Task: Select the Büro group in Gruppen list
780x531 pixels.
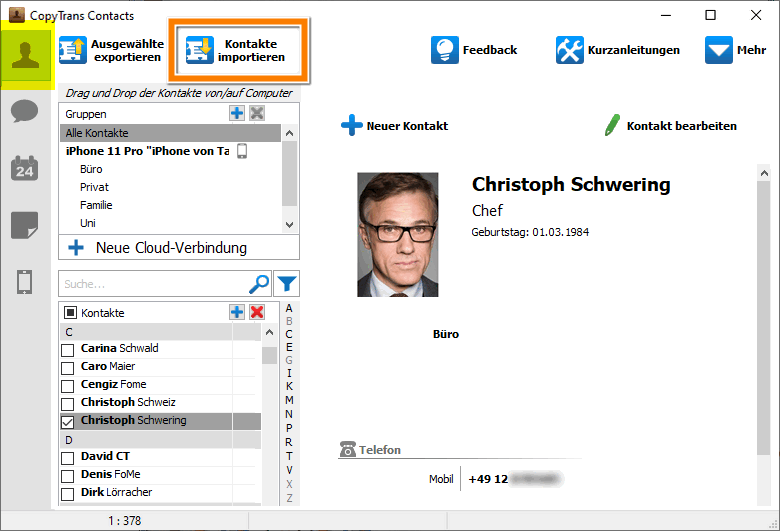Action: pyautogui.click(x=91, y=169)
